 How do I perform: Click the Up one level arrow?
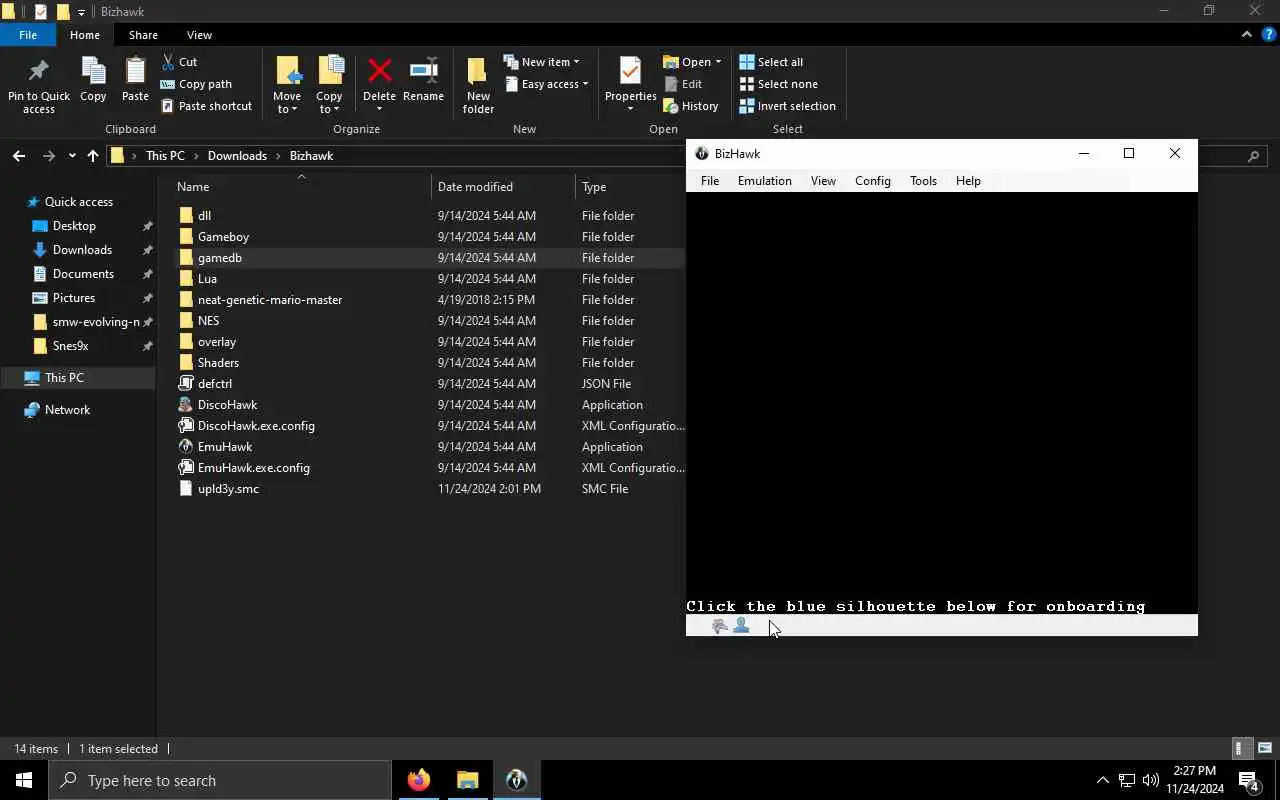[93, 156]
